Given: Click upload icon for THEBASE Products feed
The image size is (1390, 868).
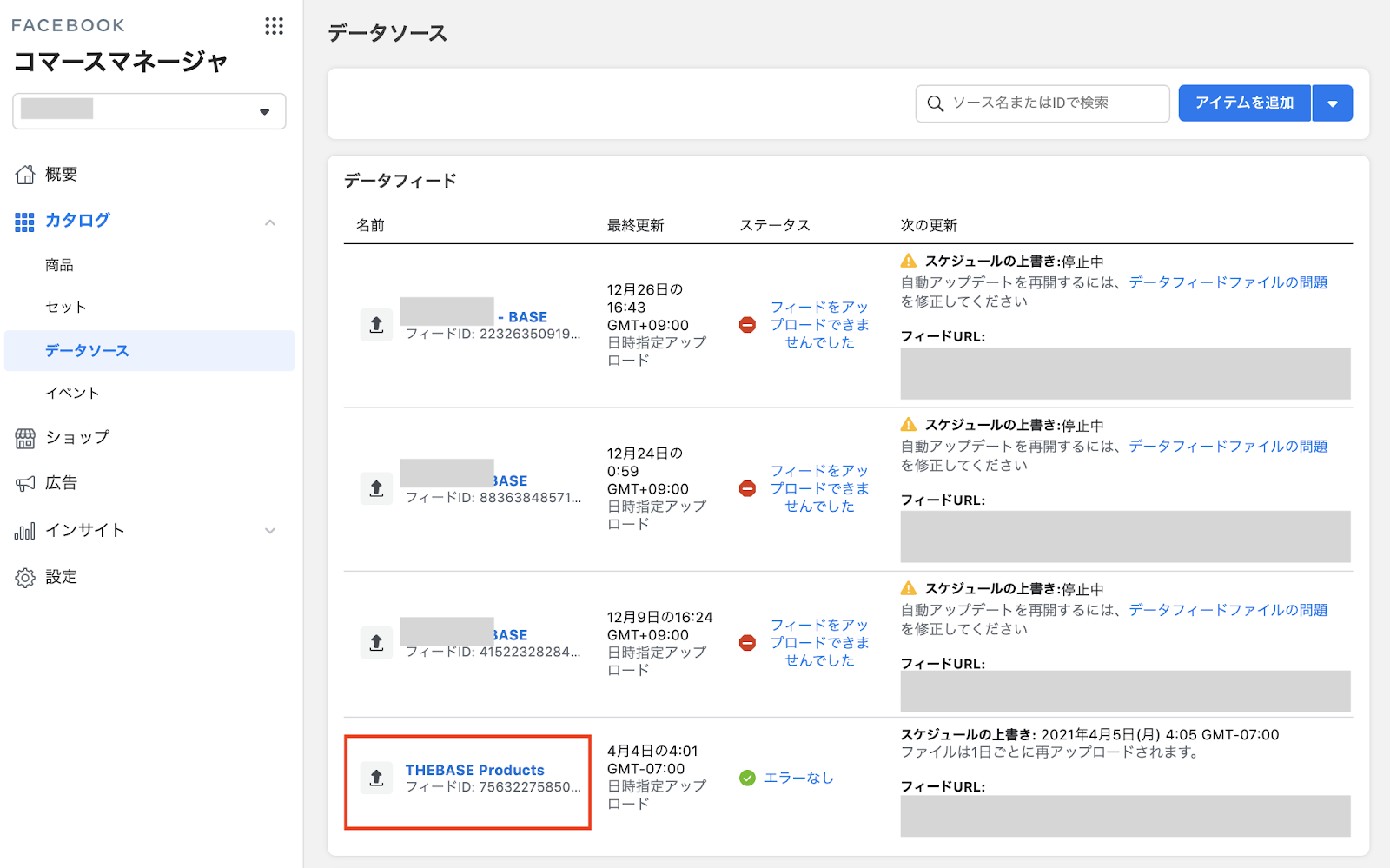Looking at the screenshot, I should coord(376,778).
